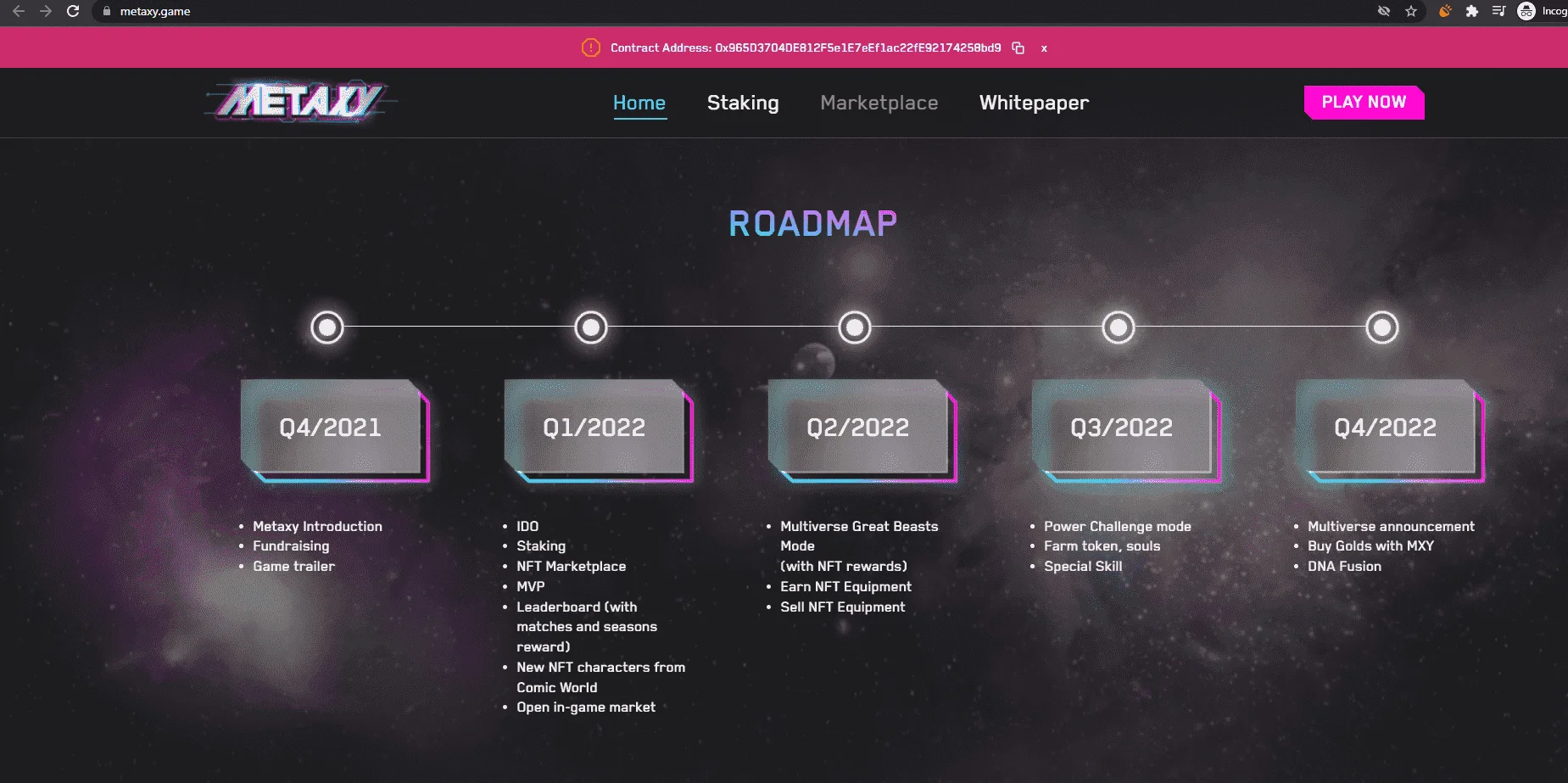The width and height of the screenshot is (1568, 783).
Task: Reload the metaxy.game page
Action: click(x=73, y=11)
